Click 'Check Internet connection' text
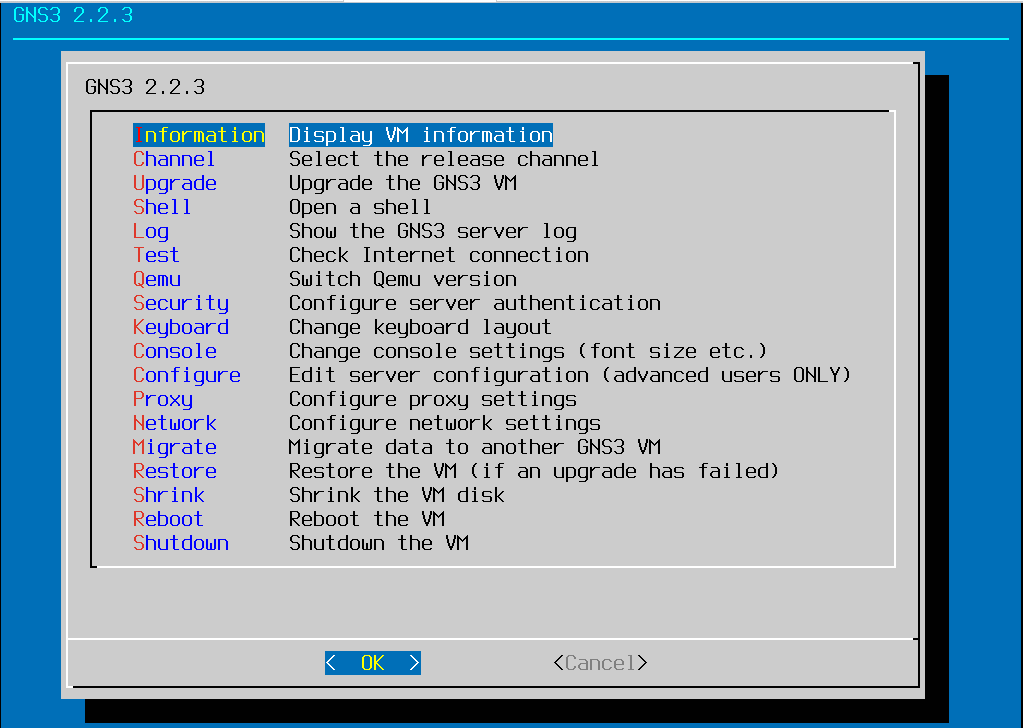 439,255
